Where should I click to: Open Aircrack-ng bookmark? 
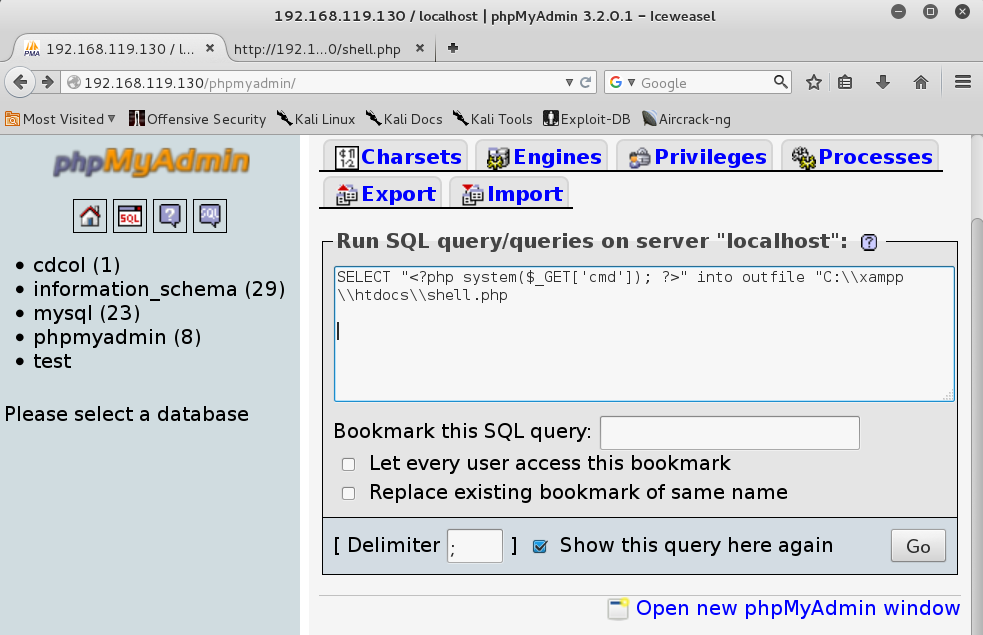[x=686, y=119]
